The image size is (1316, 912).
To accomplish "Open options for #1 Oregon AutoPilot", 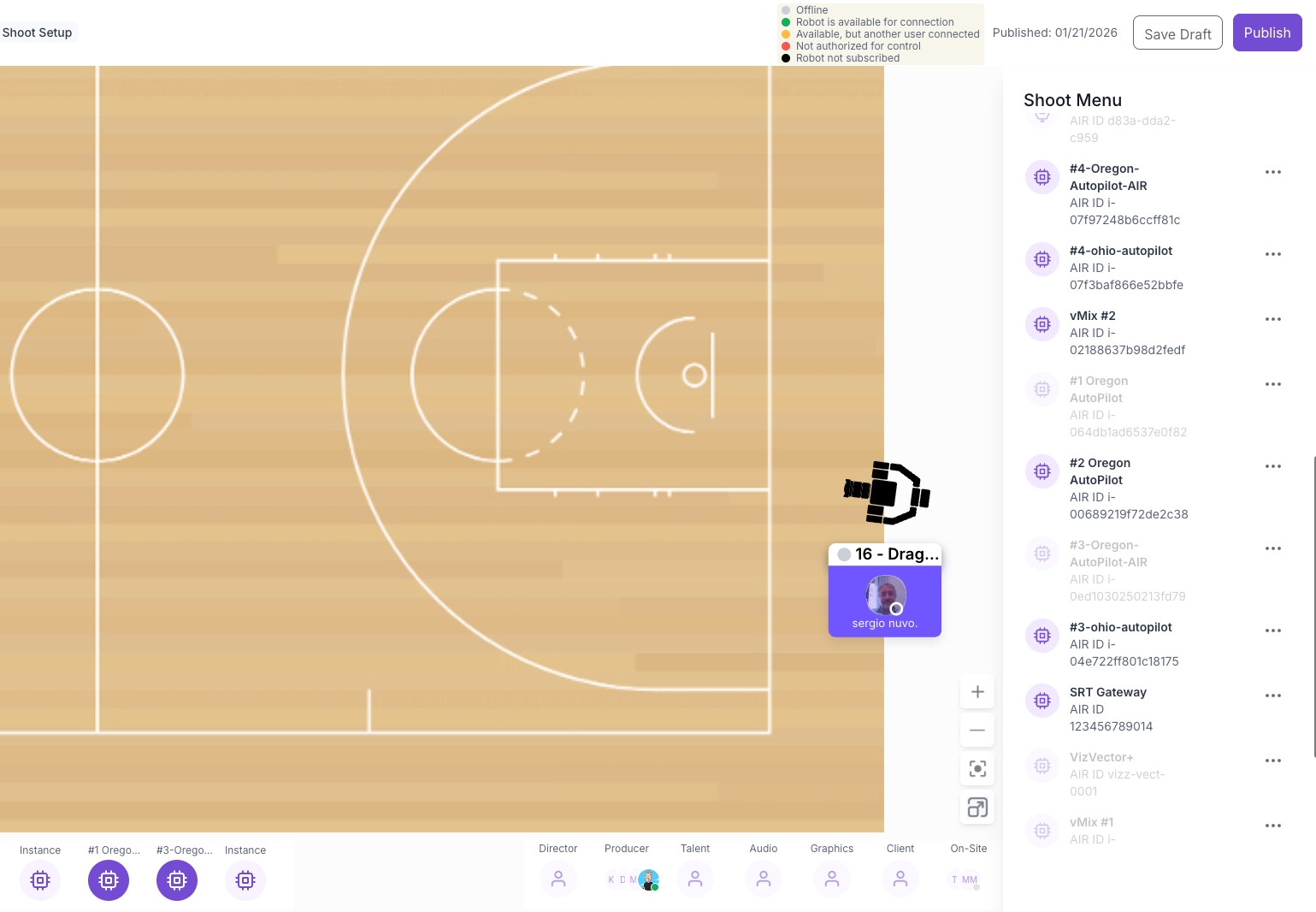I will coord(1273,384).
